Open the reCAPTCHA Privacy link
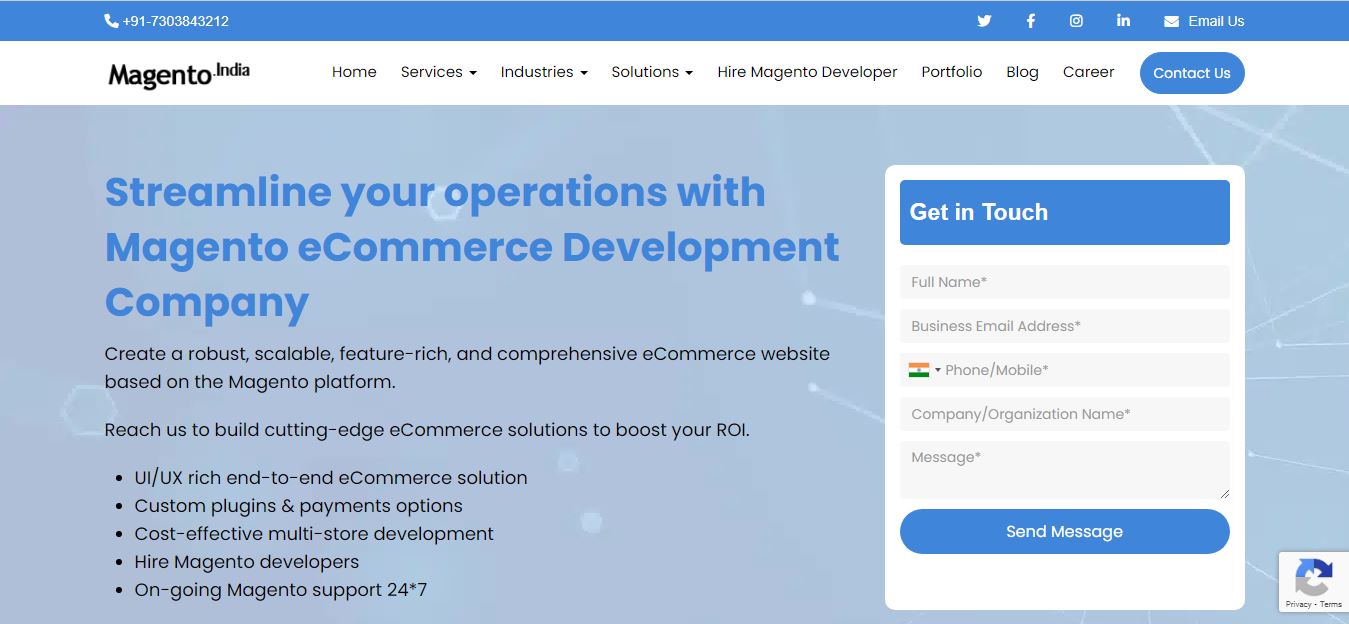Screen dimensions: 1349x624 coord(1298,604)
